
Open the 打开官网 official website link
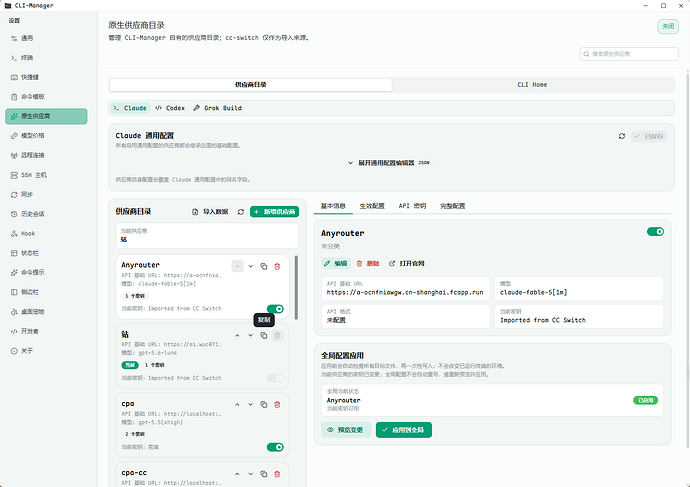point(407,264)
